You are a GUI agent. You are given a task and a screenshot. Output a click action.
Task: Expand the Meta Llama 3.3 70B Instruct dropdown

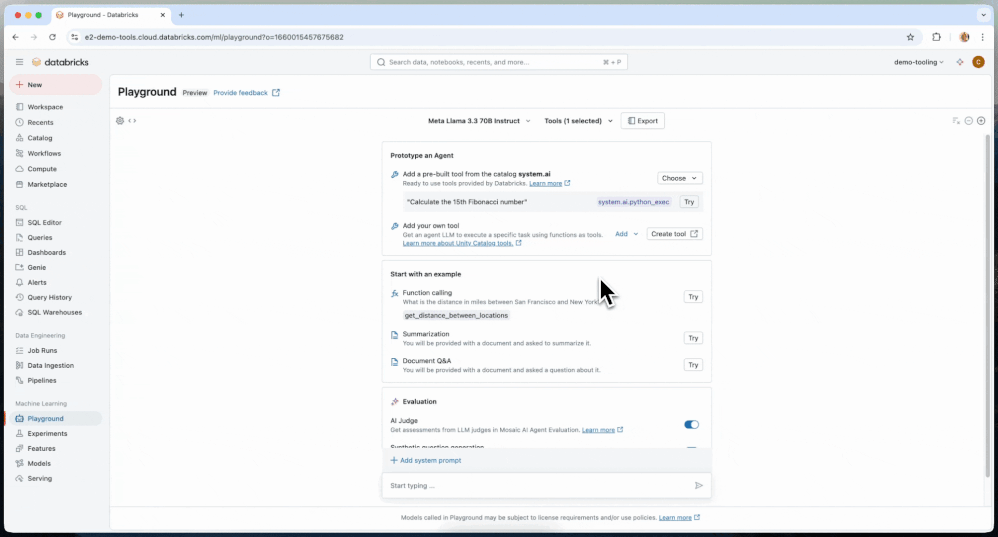click(479, 121)
